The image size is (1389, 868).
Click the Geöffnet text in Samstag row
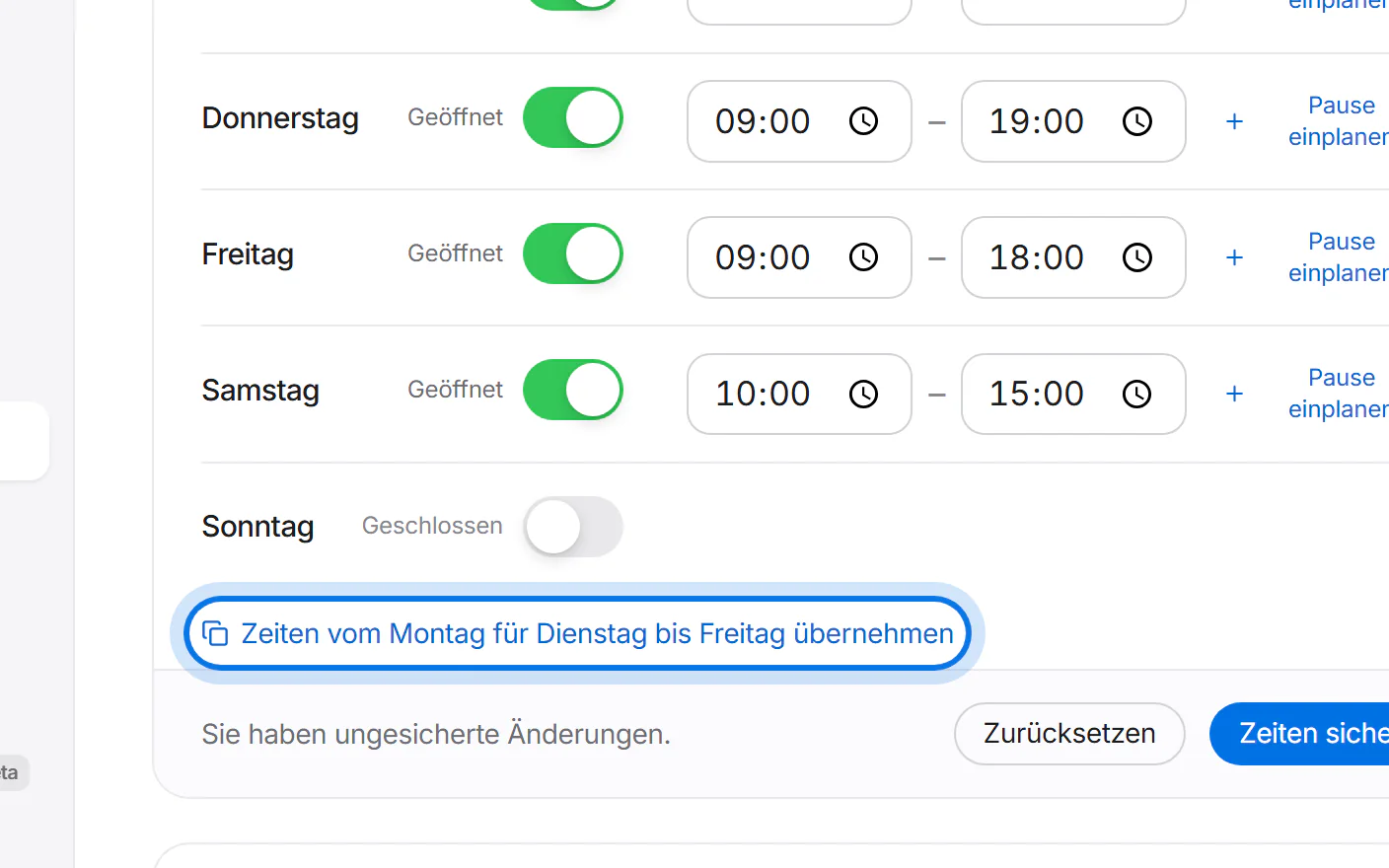[455, 390]
